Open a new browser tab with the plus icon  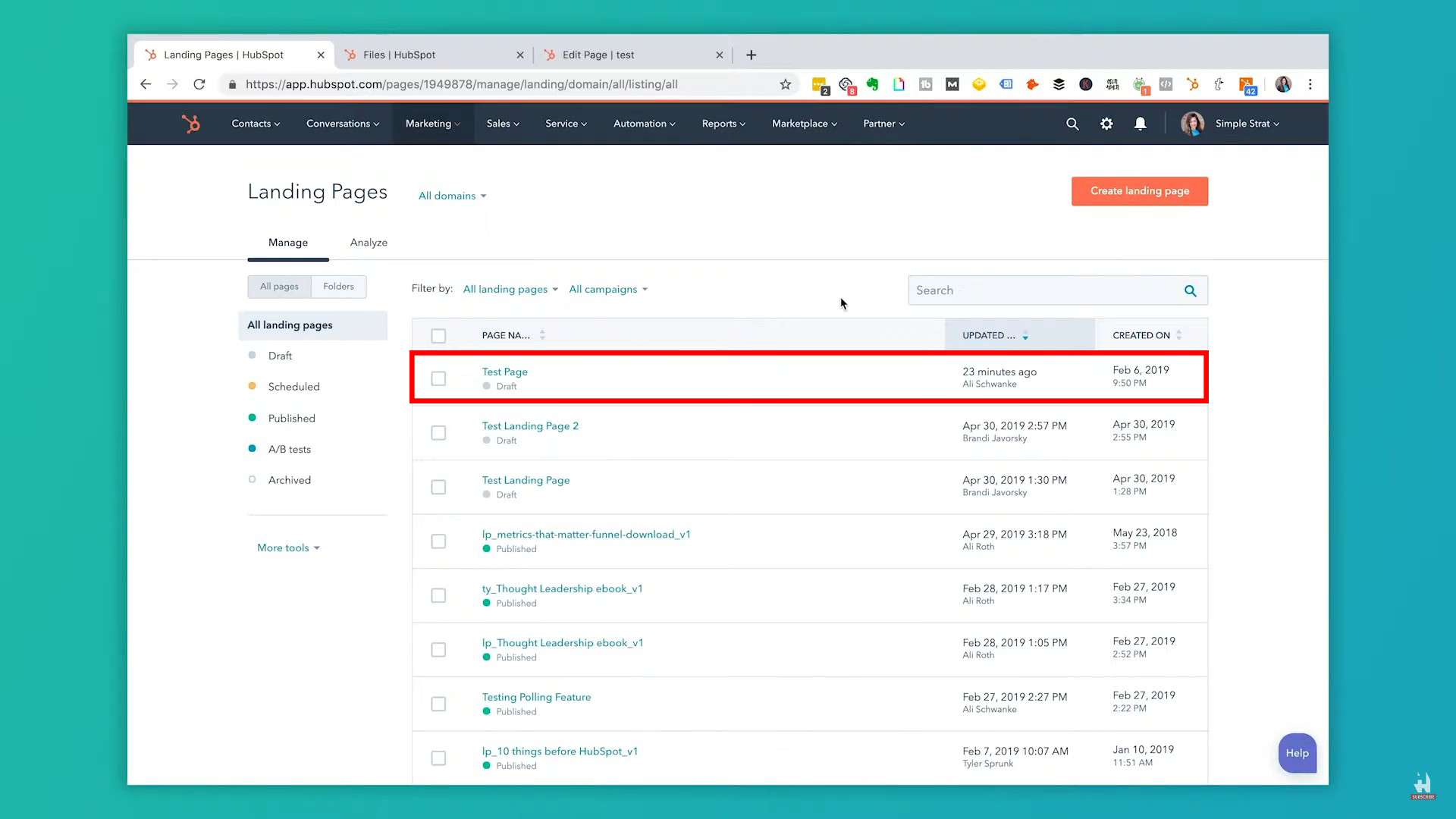coord(752,55)
